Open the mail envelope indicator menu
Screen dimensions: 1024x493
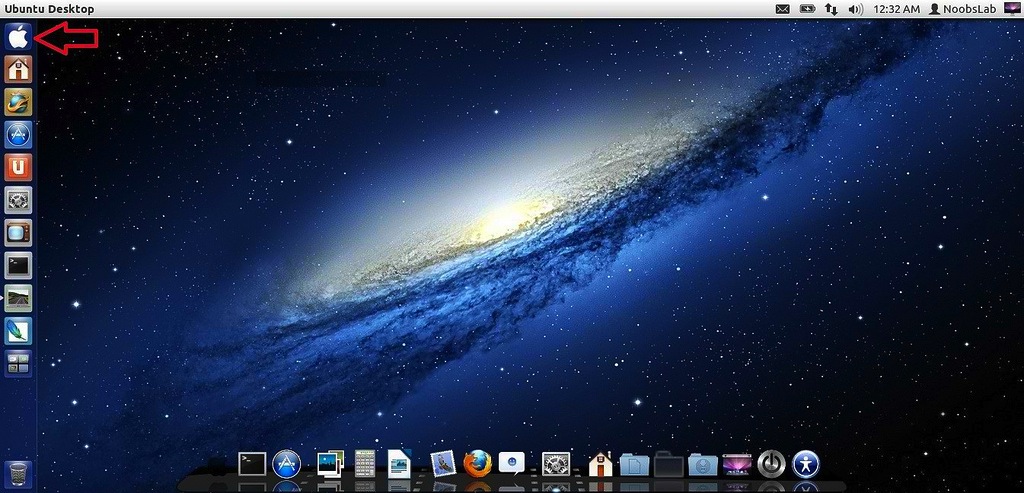782,9
